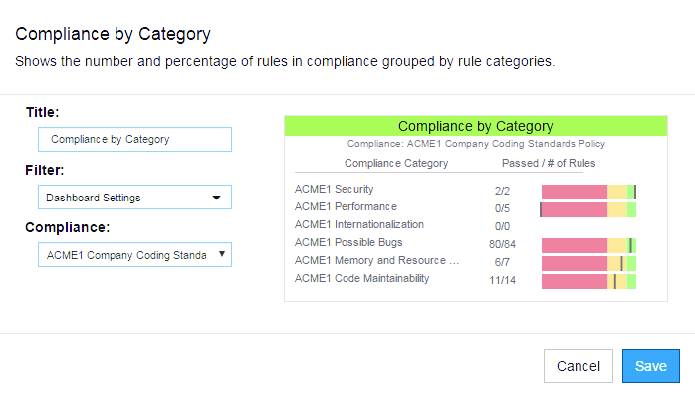Select the ACME1 Internationalization category
695x397 pixels.
[x=359, y=224]
